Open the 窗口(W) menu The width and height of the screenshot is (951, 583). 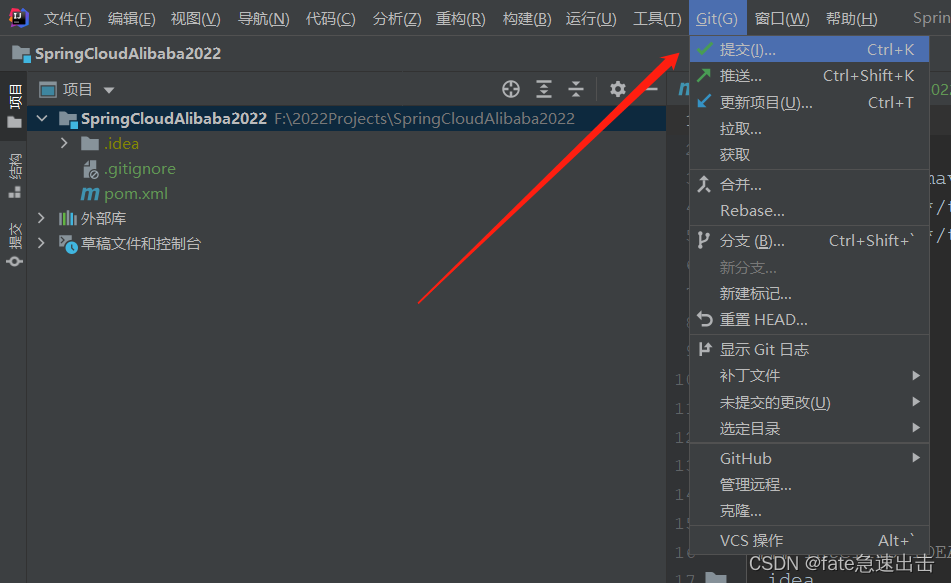(x=782, y=19)
